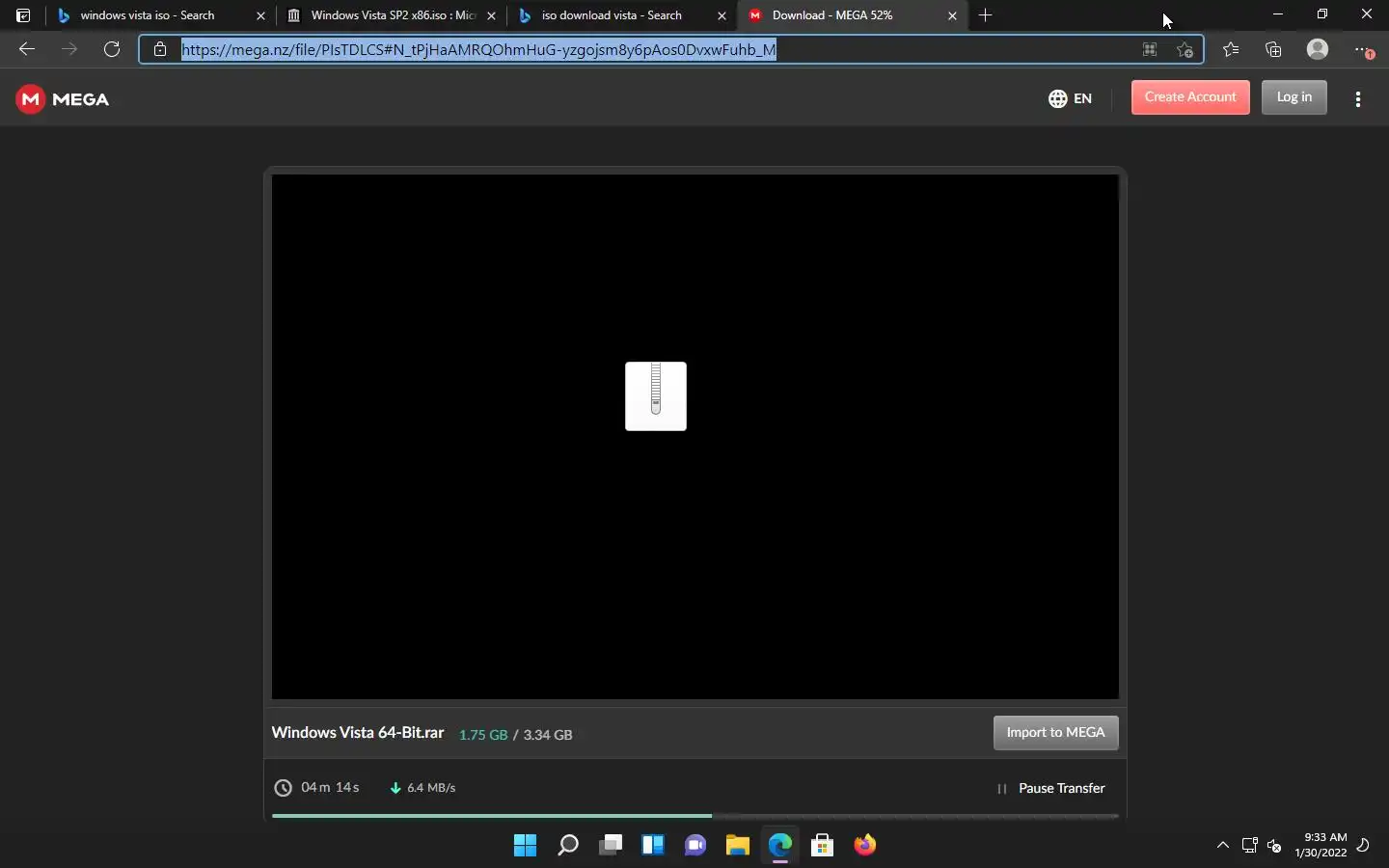Add this page to favorites
1389x868 pixels.
(1185, 49)
